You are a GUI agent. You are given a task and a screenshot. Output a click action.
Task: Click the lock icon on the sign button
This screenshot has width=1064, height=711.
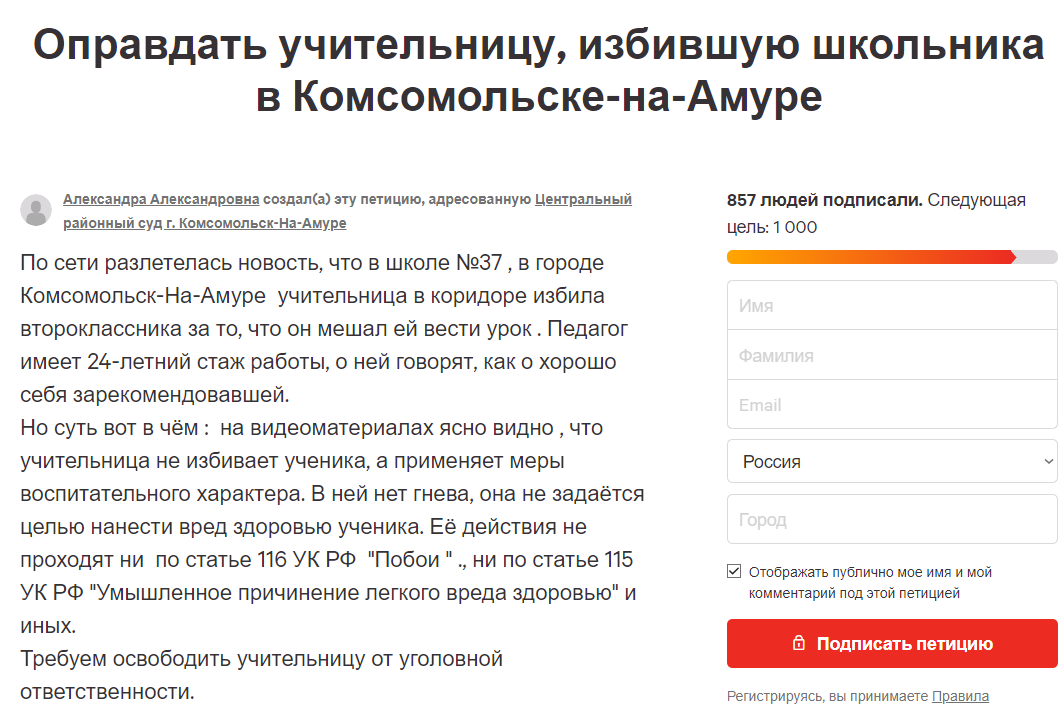(x=798, y=643)
